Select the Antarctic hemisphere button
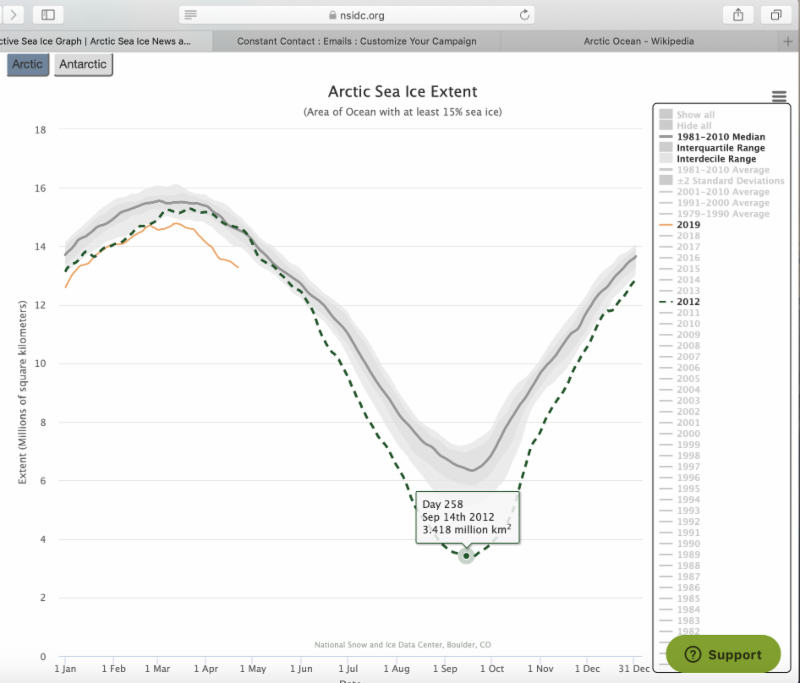The image size is (800, 683). [x=83, y=64]
